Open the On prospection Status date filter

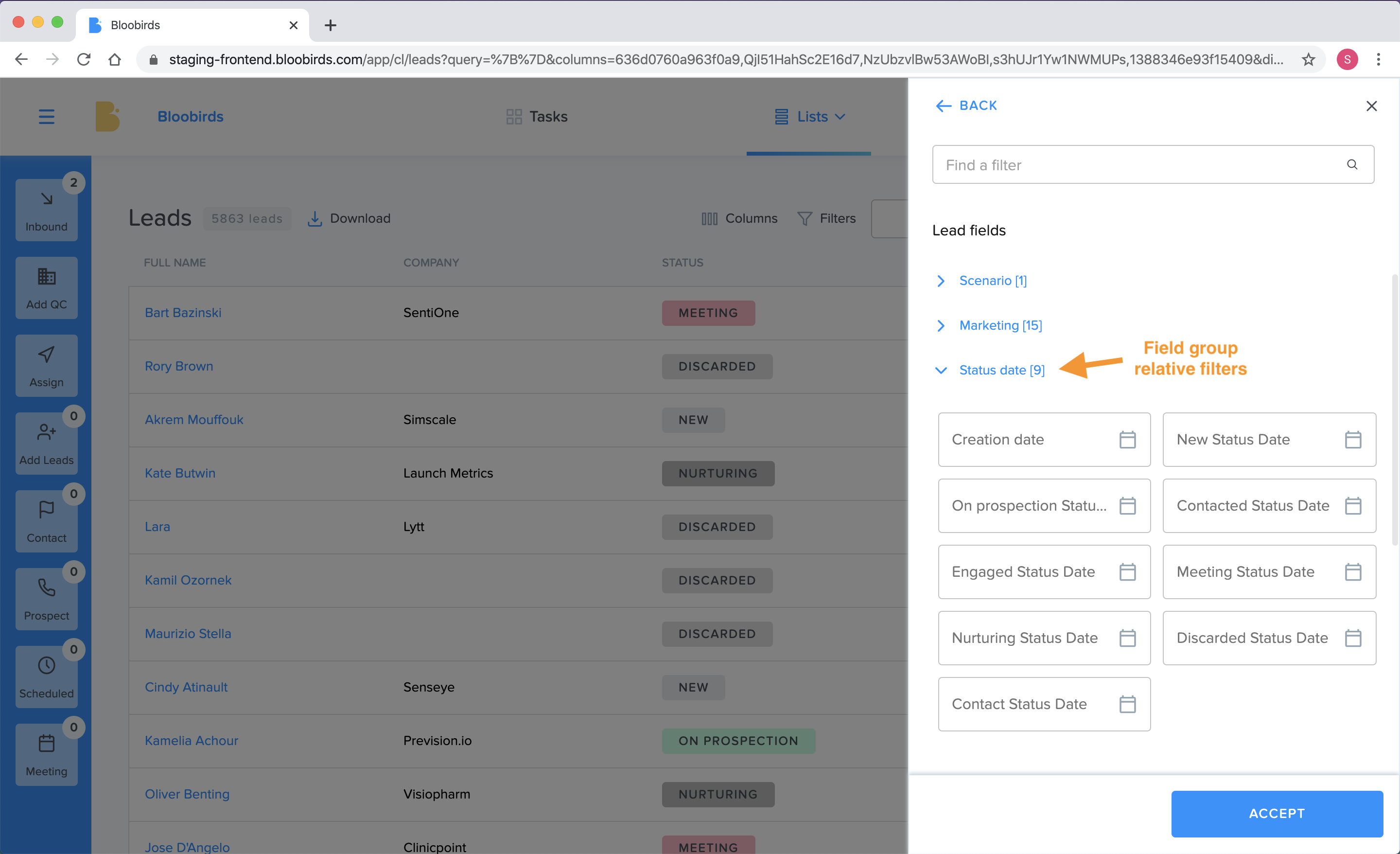pyautogui.click(x=1044, y=505)
